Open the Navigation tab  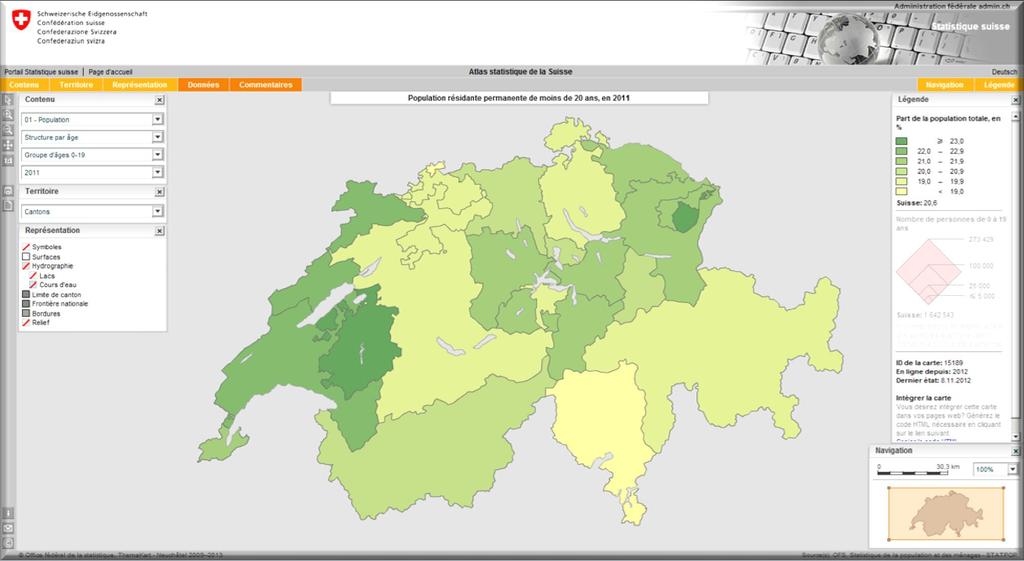pyautogui.click(x=944, y=85)
